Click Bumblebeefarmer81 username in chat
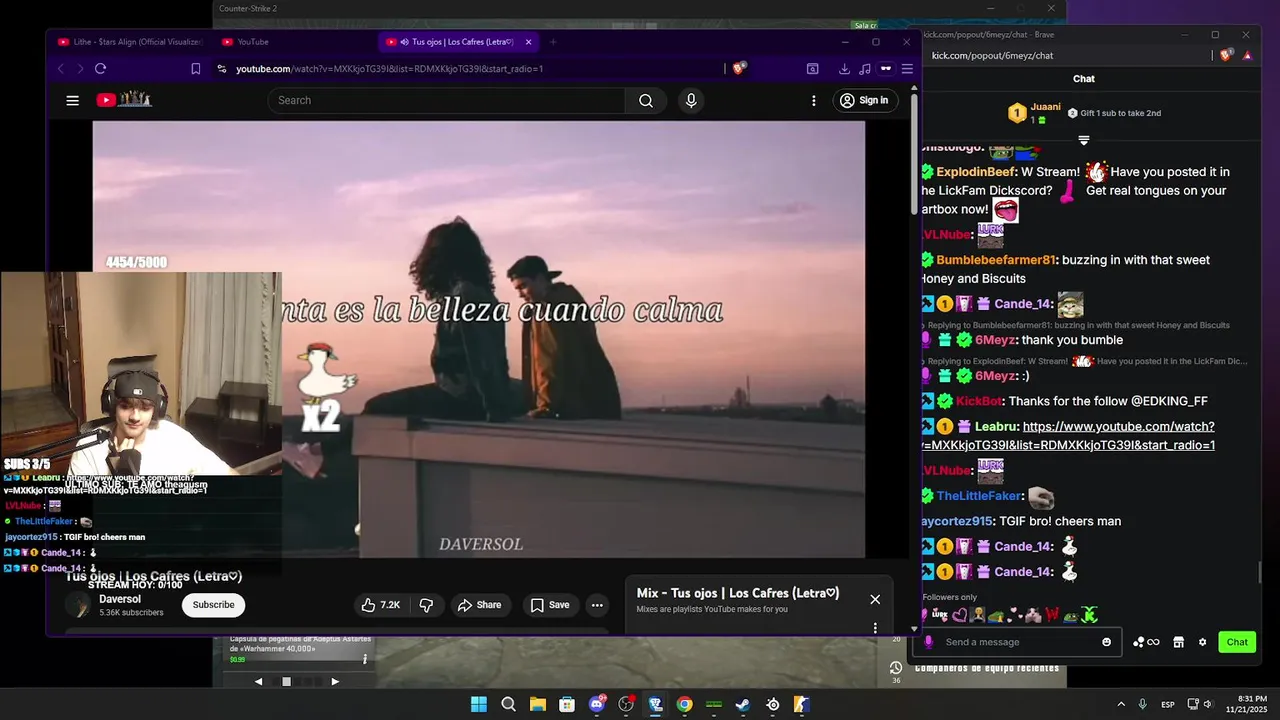This screenshot has width=1280, height=720. (996, 260)
